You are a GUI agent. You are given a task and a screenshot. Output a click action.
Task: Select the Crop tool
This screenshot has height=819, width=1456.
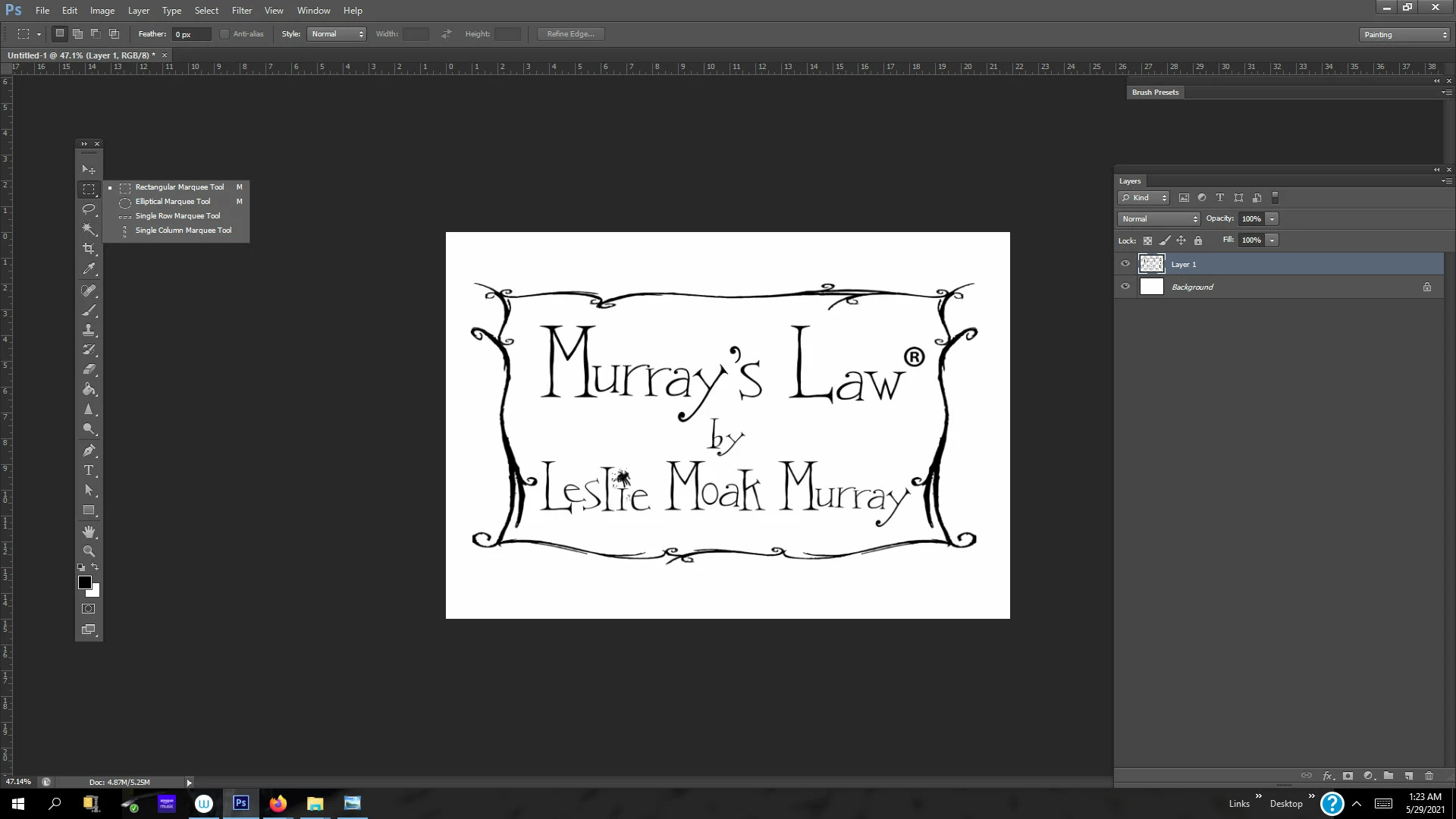(x=89, y=249)
